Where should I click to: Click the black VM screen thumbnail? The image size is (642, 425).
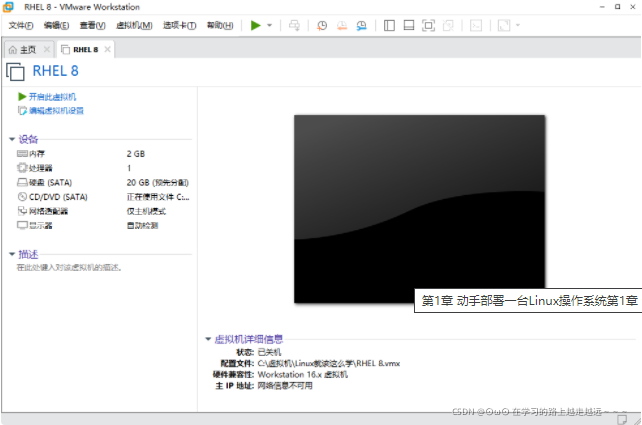(419, 209)
